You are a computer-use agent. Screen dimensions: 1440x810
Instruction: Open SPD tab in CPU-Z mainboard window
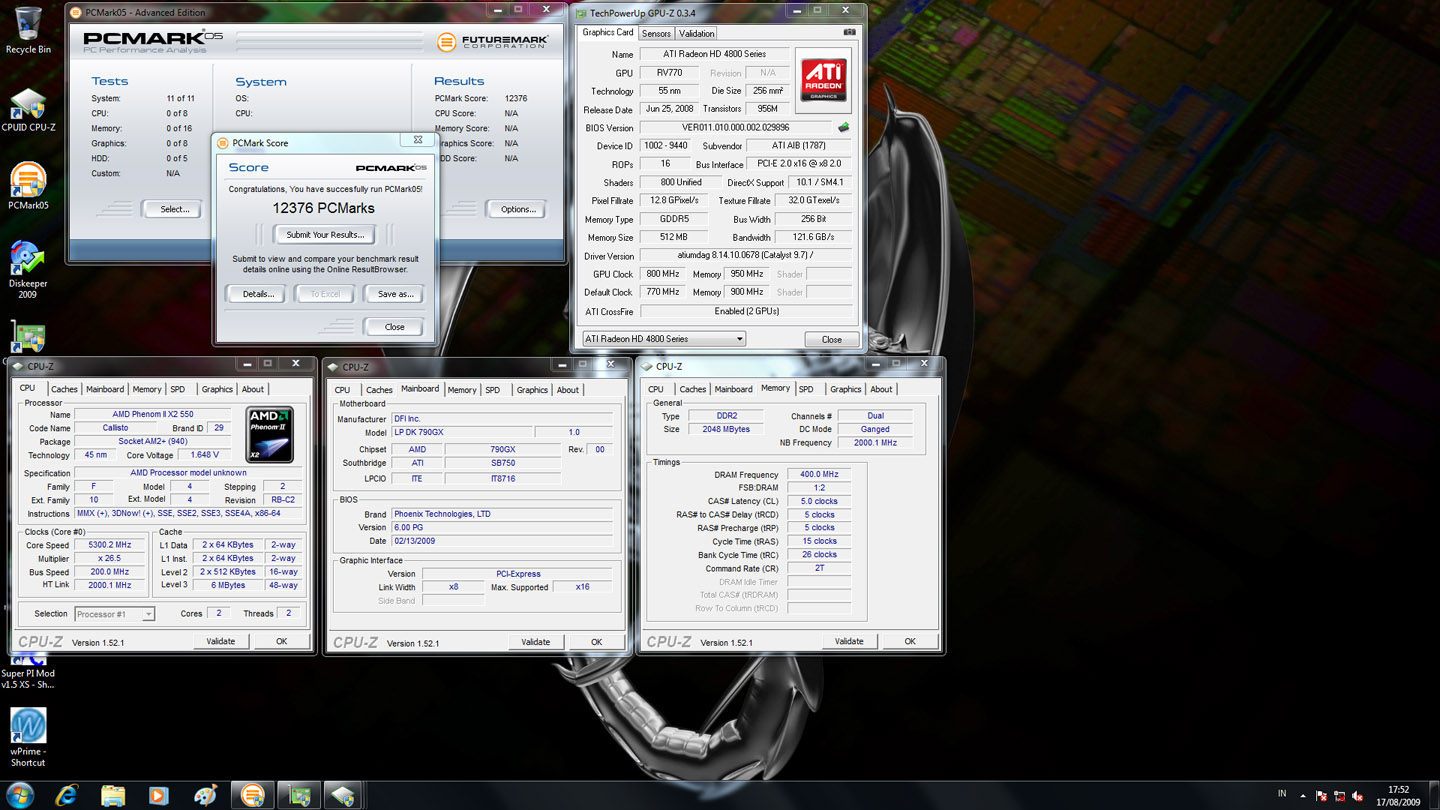click(493, 390)
